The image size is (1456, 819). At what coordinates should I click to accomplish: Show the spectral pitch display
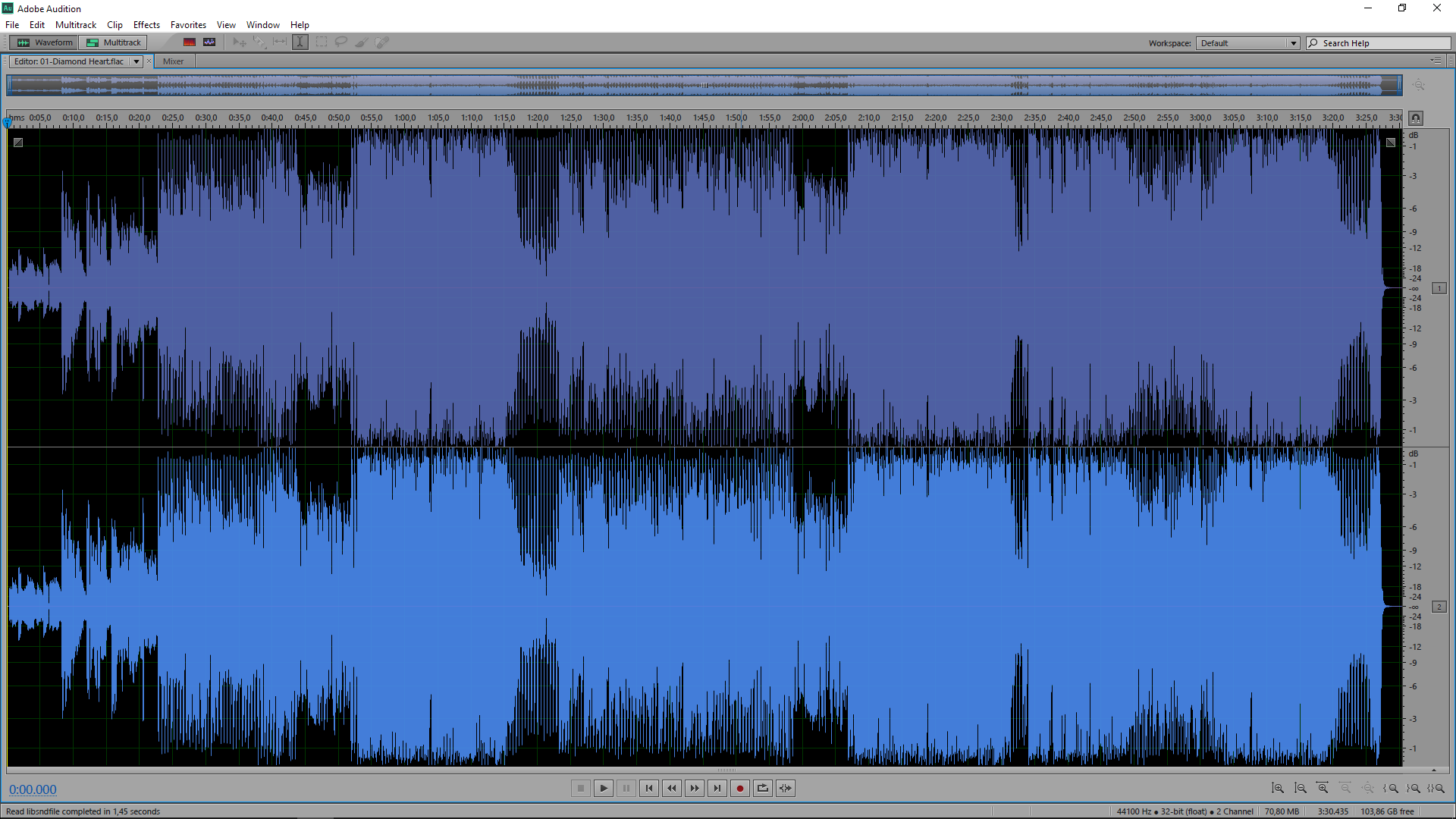pyautogui.click(x=209, y=42)
